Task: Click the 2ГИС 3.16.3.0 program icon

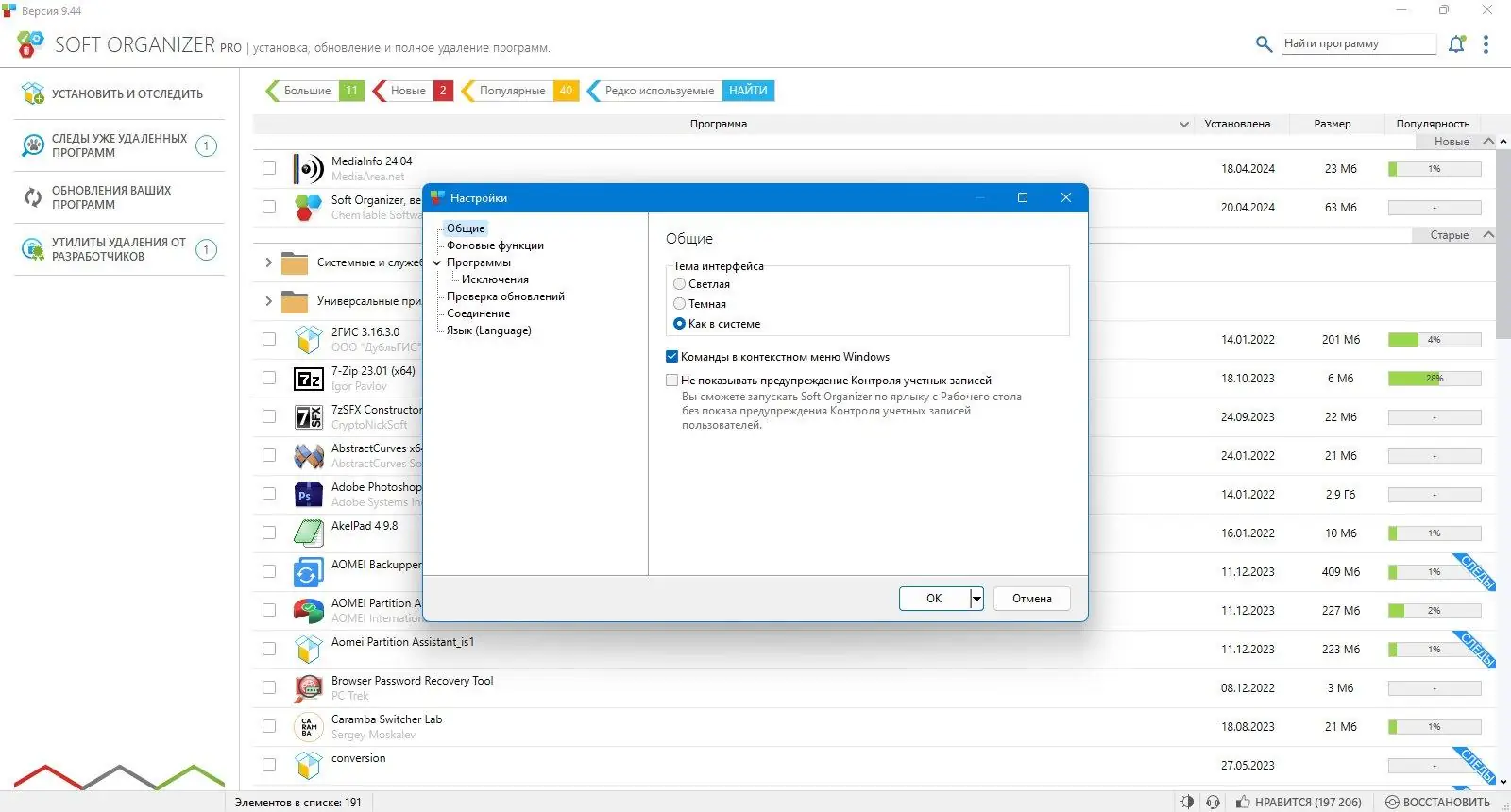Action: (x=308, y=339)
